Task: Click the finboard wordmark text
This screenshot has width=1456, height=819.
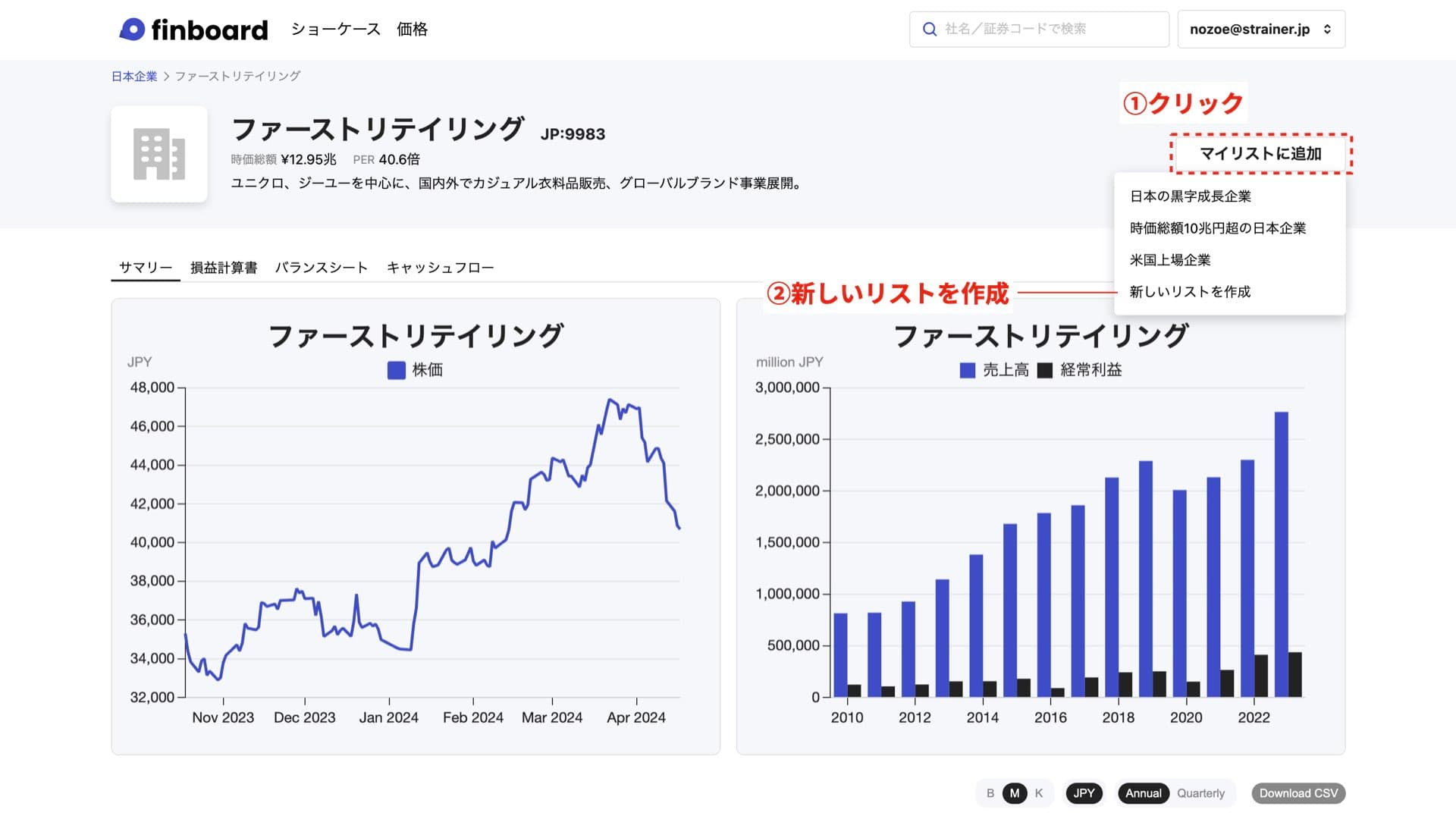Action: tap(210, 30)
